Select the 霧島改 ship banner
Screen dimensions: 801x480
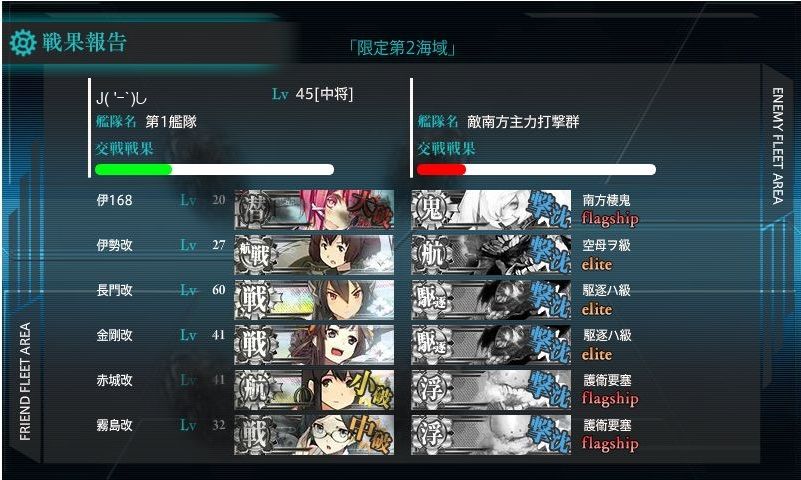314,434
